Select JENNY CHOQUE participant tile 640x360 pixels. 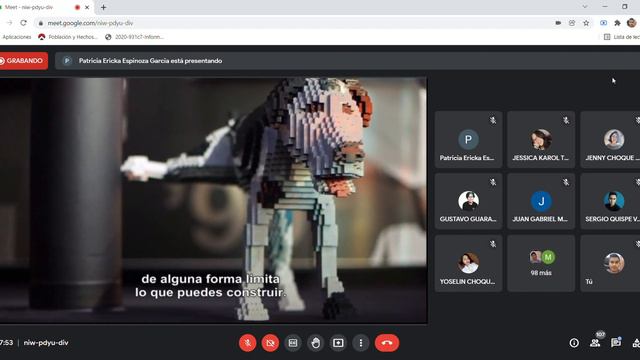611,140
